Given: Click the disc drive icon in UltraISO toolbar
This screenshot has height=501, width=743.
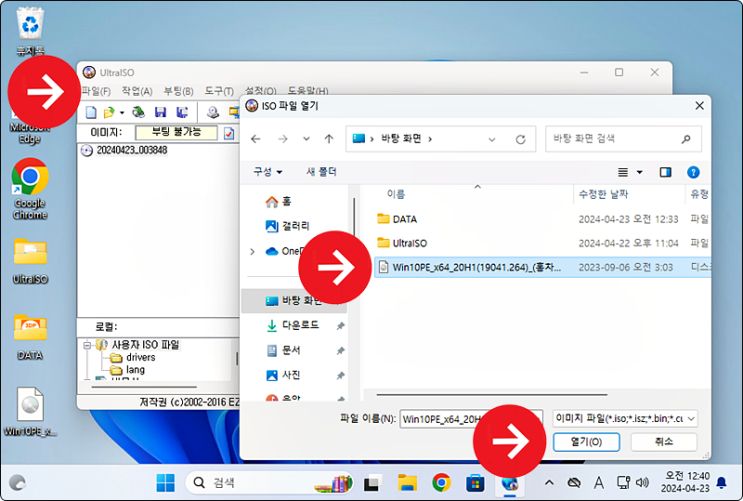Looking at the screenshot, I should pos(213,112).
